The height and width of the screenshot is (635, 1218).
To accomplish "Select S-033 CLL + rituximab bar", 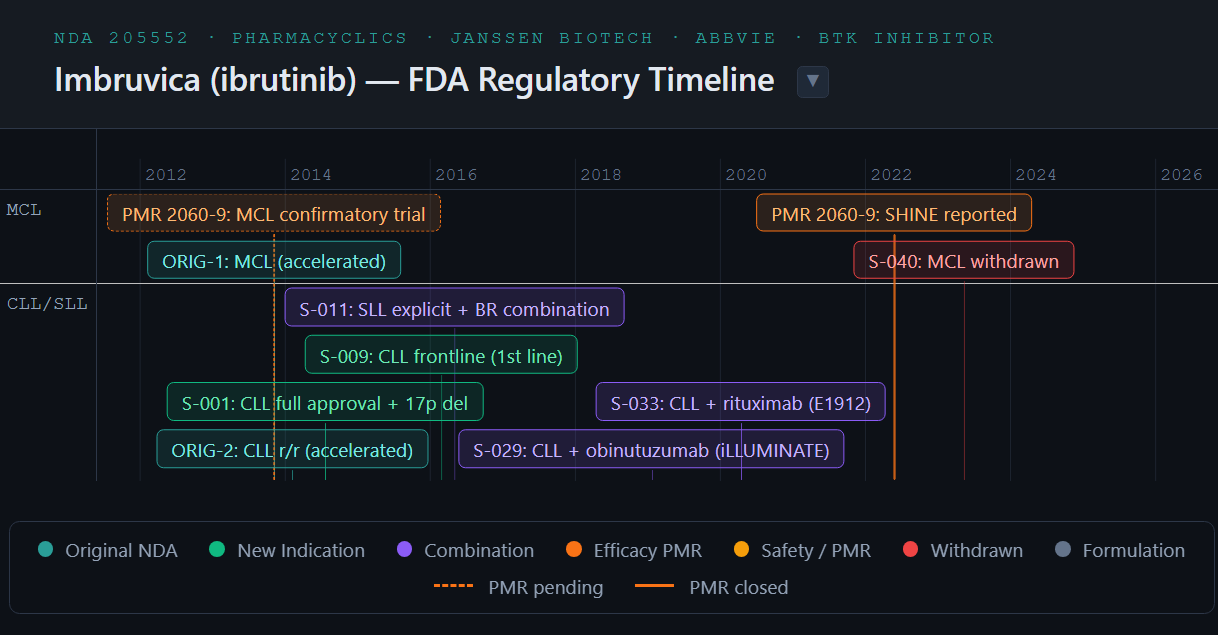I will point(741,403).
